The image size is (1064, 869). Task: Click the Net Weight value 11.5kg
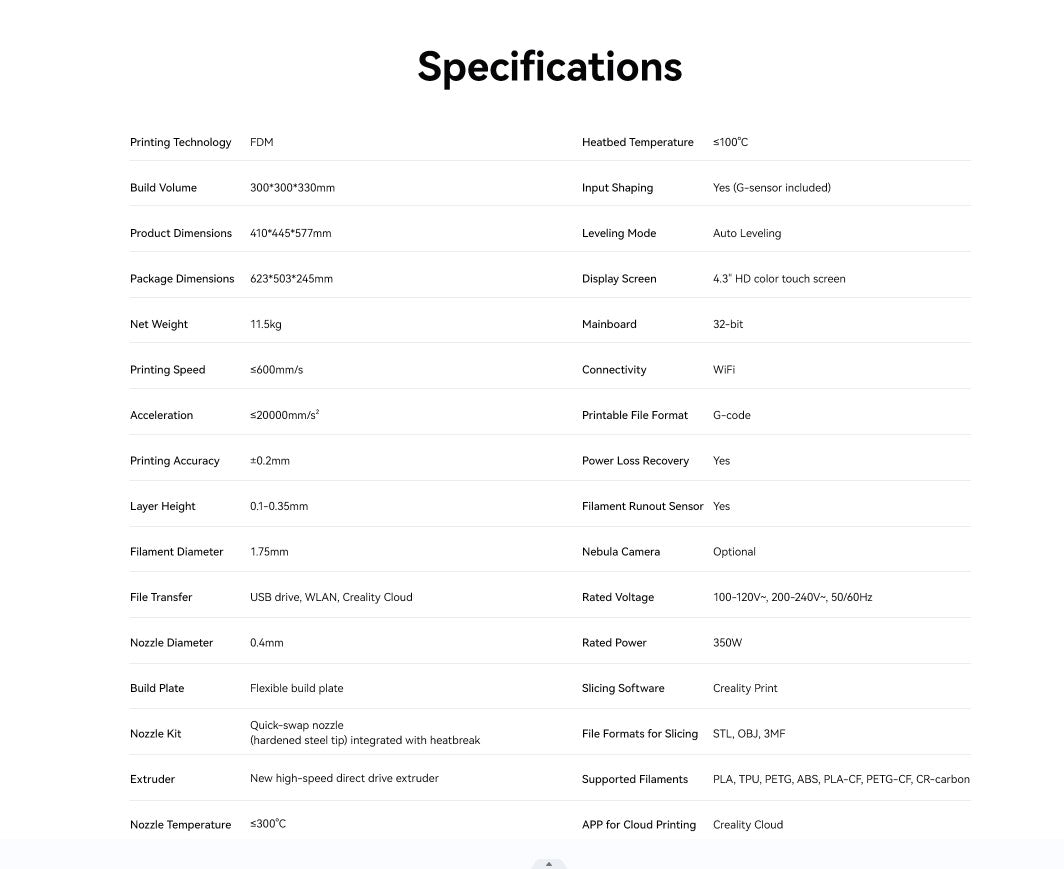click(265, 324)
